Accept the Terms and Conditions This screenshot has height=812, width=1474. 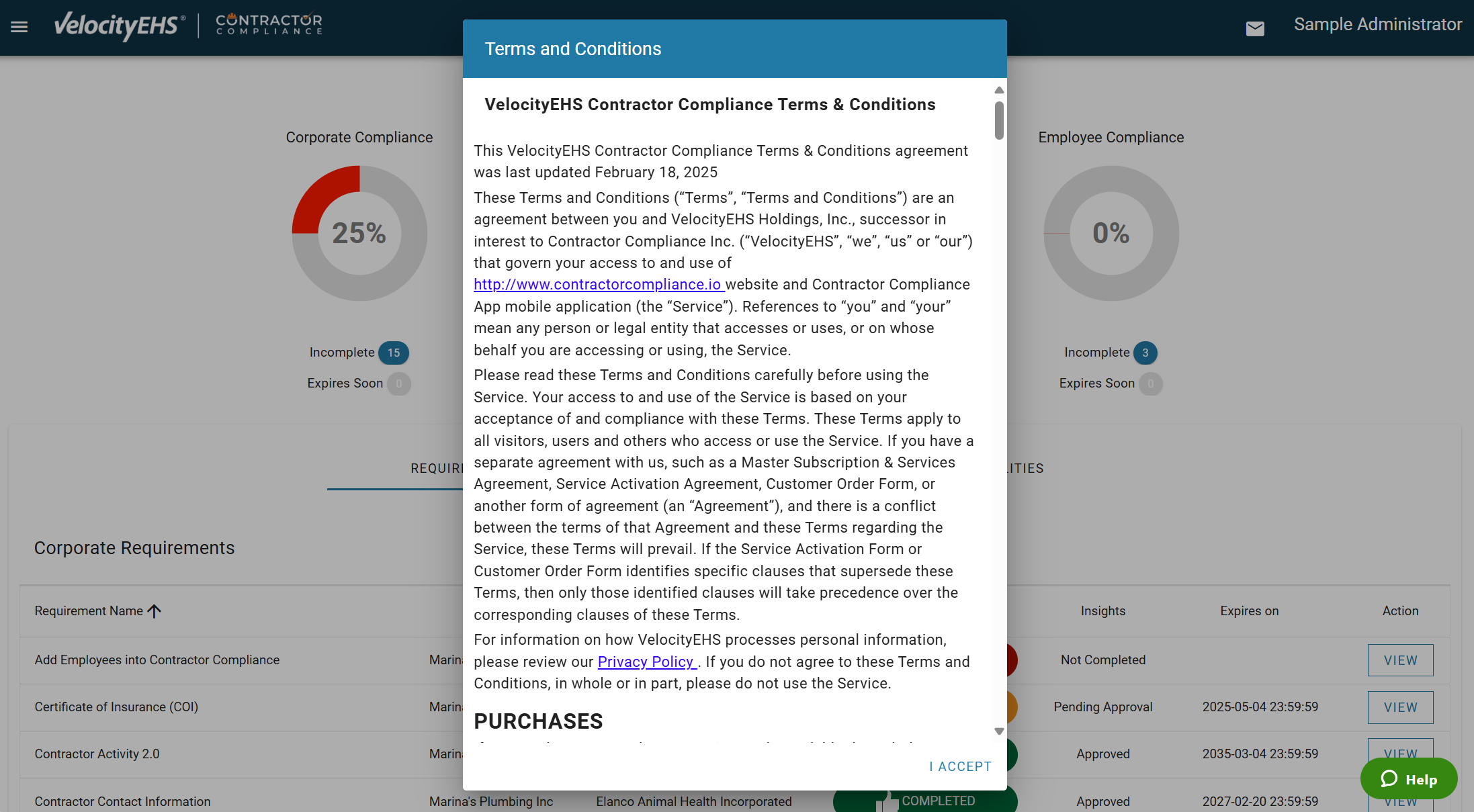960,766
